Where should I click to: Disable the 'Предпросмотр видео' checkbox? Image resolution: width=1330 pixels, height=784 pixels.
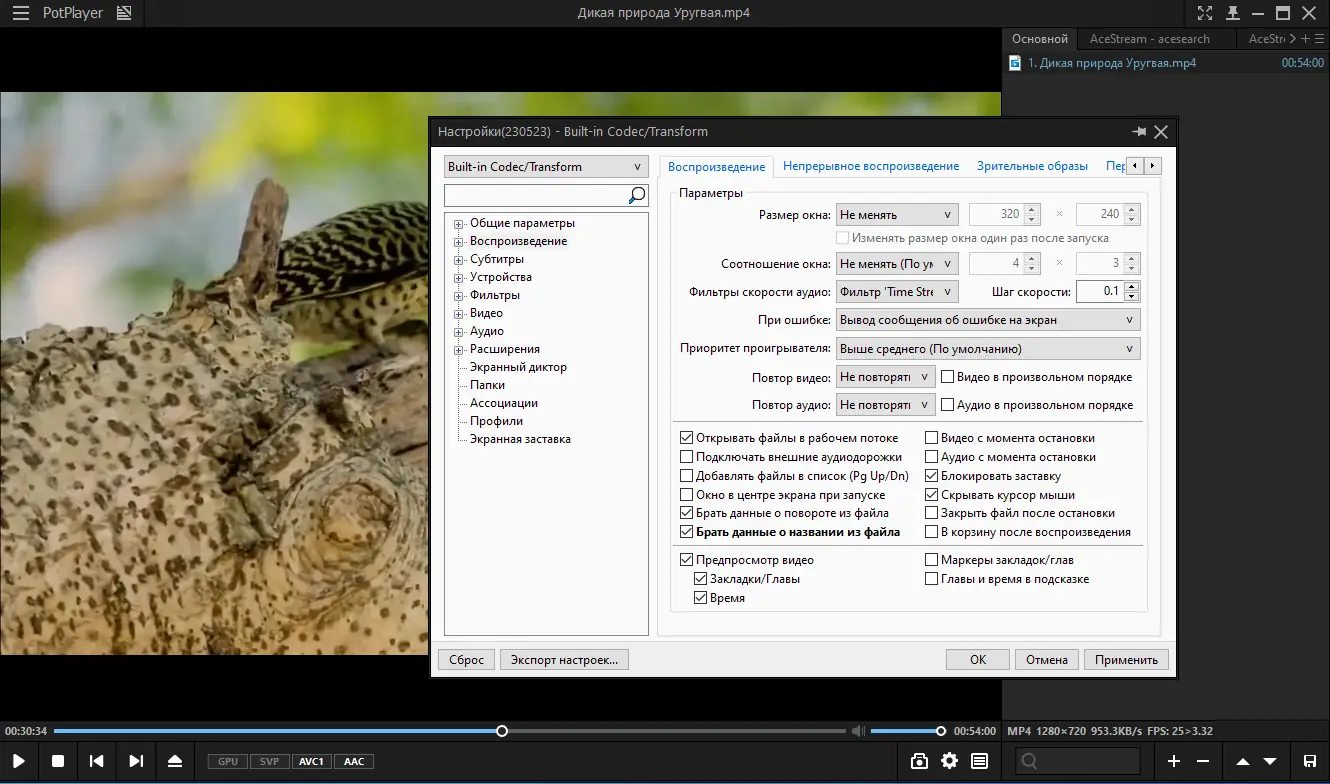point(686,560)
